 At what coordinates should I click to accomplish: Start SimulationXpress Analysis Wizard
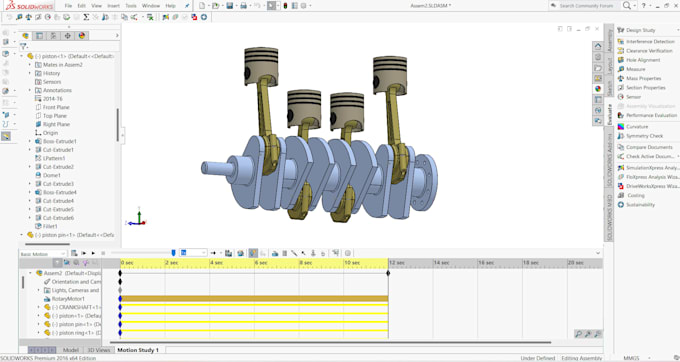tap(648, 167)
